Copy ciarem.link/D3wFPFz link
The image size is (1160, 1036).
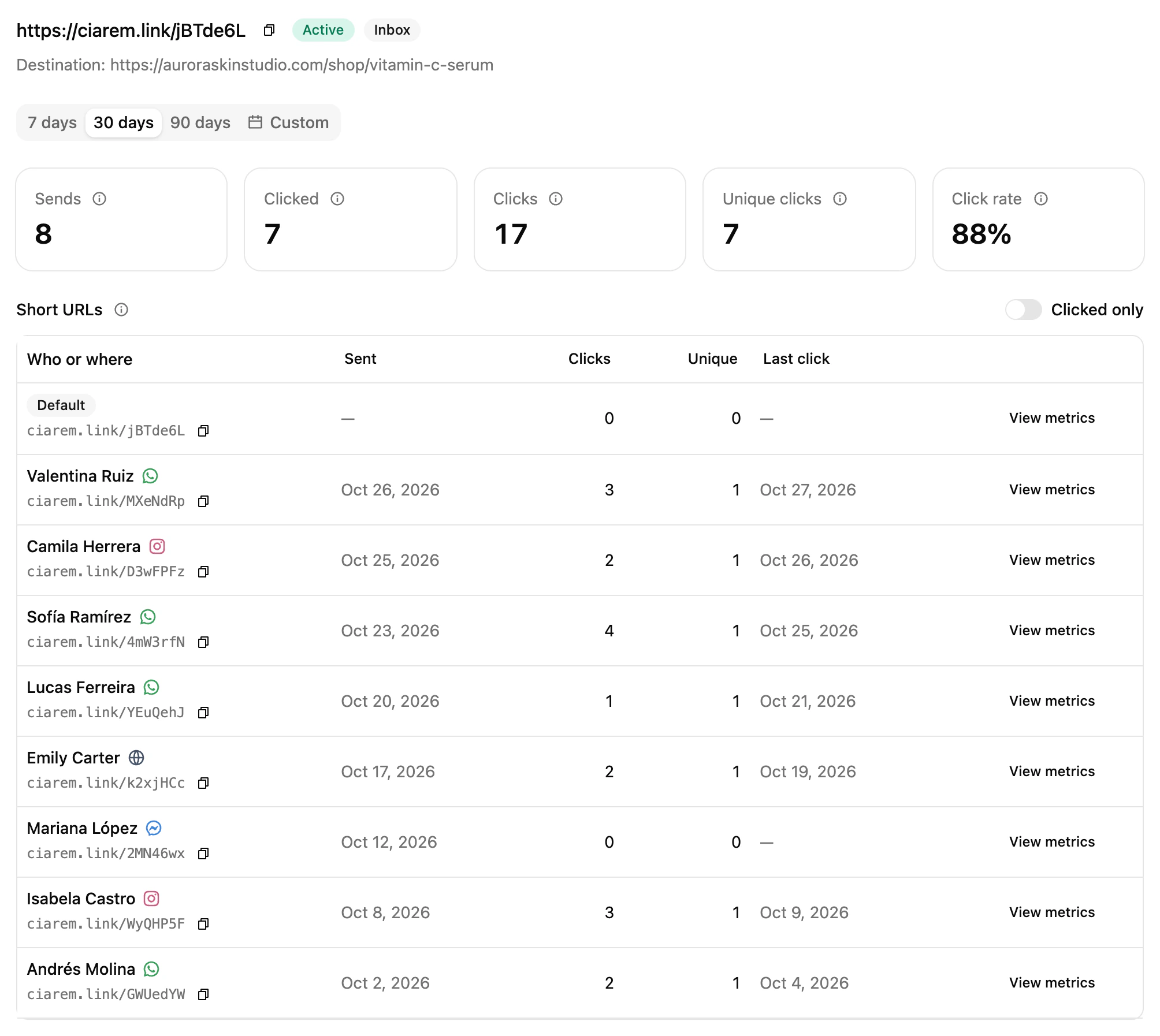(x=203, y=572)
